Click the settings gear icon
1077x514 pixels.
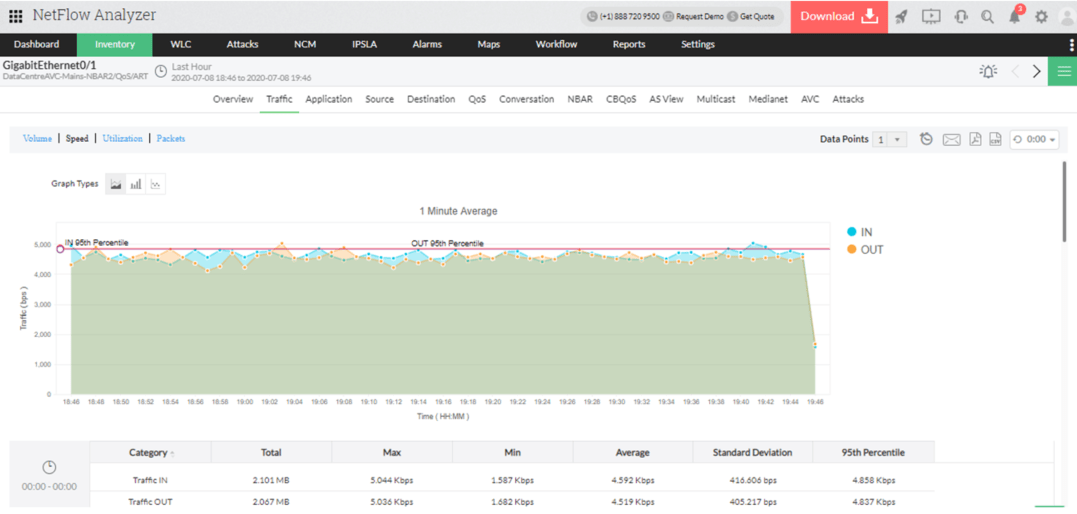[x=1041, y=16]
